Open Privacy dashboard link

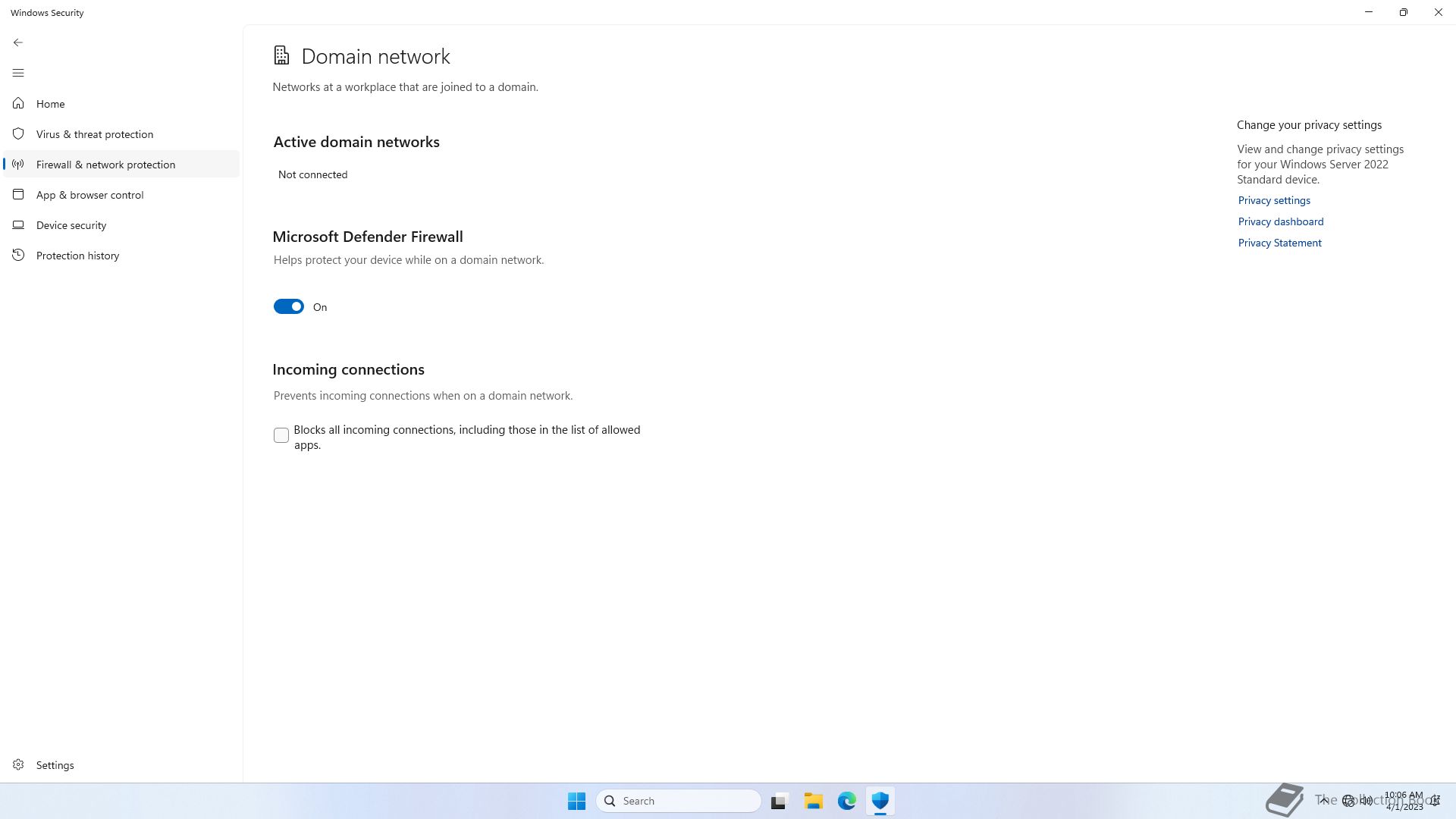pyautogui.click(x=1281, y=221)
